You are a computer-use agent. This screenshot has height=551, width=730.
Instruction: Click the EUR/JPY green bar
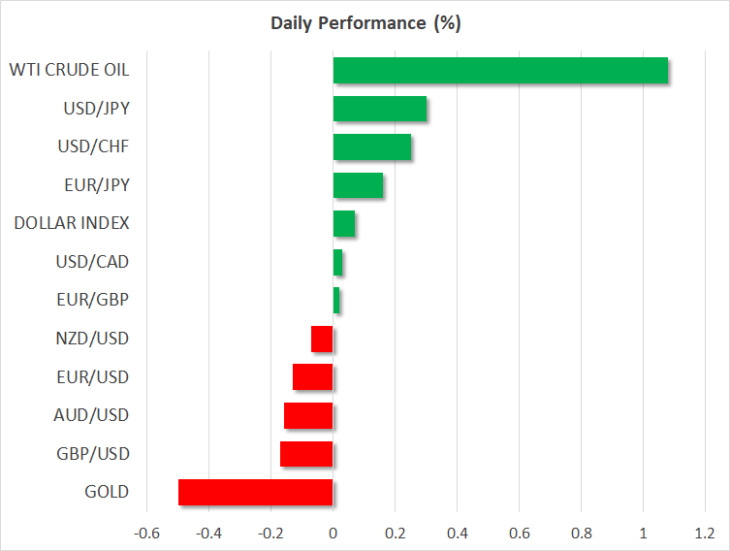pyautogui.click(x=358, y=185)
